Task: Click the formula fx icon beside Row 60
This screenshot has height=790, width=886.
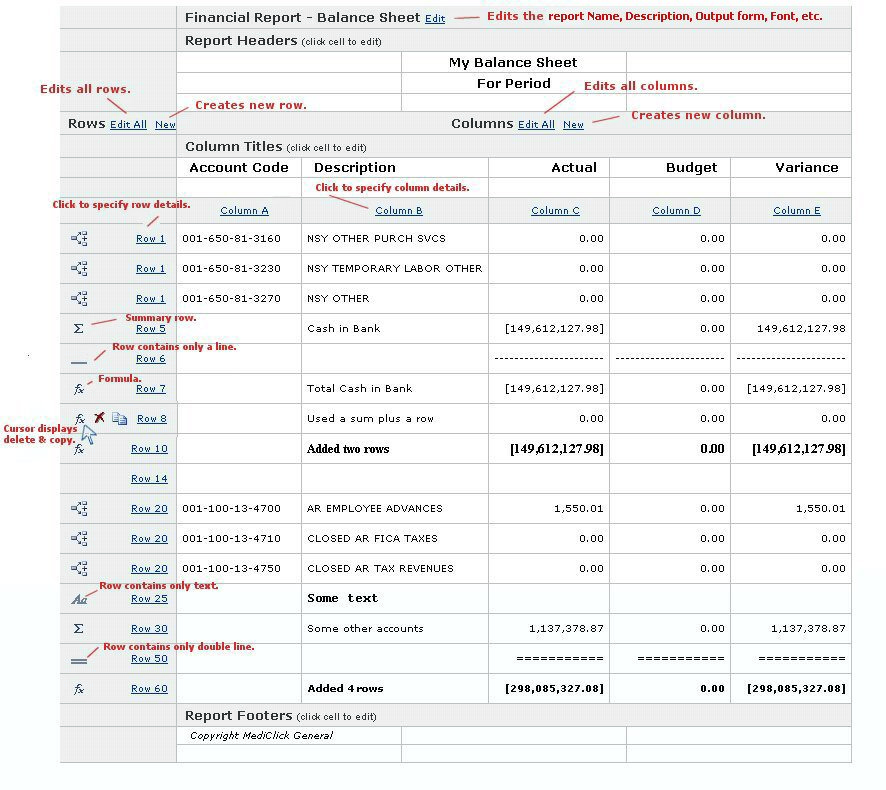Action: click(79, 688)
